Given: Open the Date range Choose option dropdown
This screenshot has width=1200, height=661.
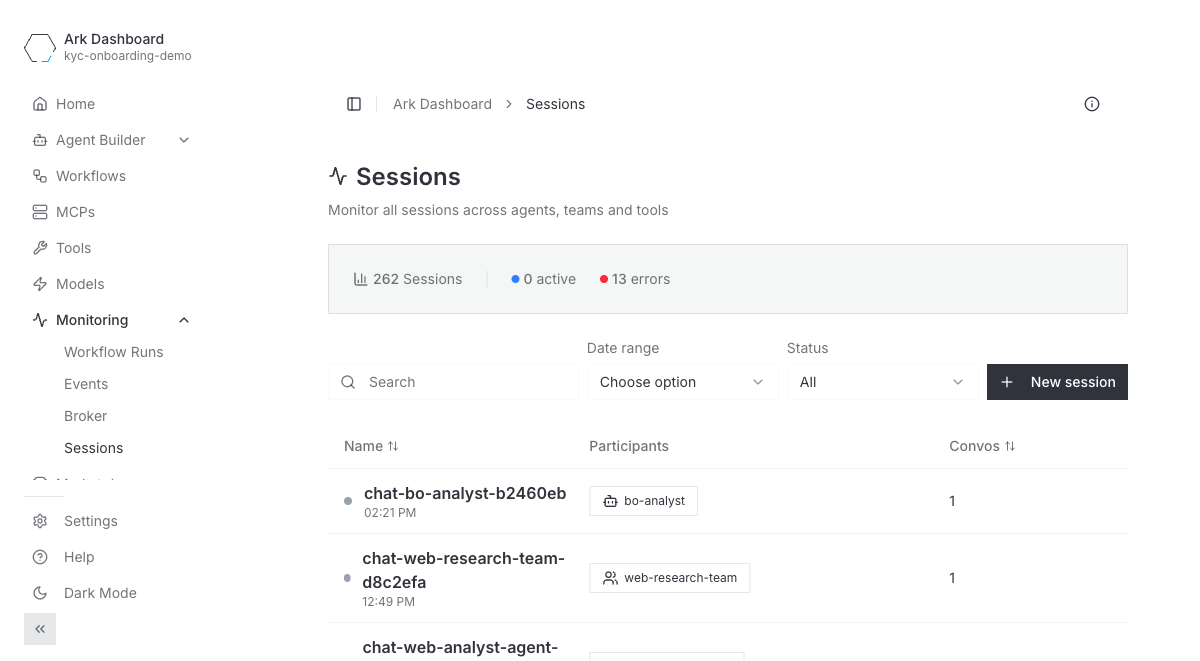Looking at the screenshot, I should (683, 382).
